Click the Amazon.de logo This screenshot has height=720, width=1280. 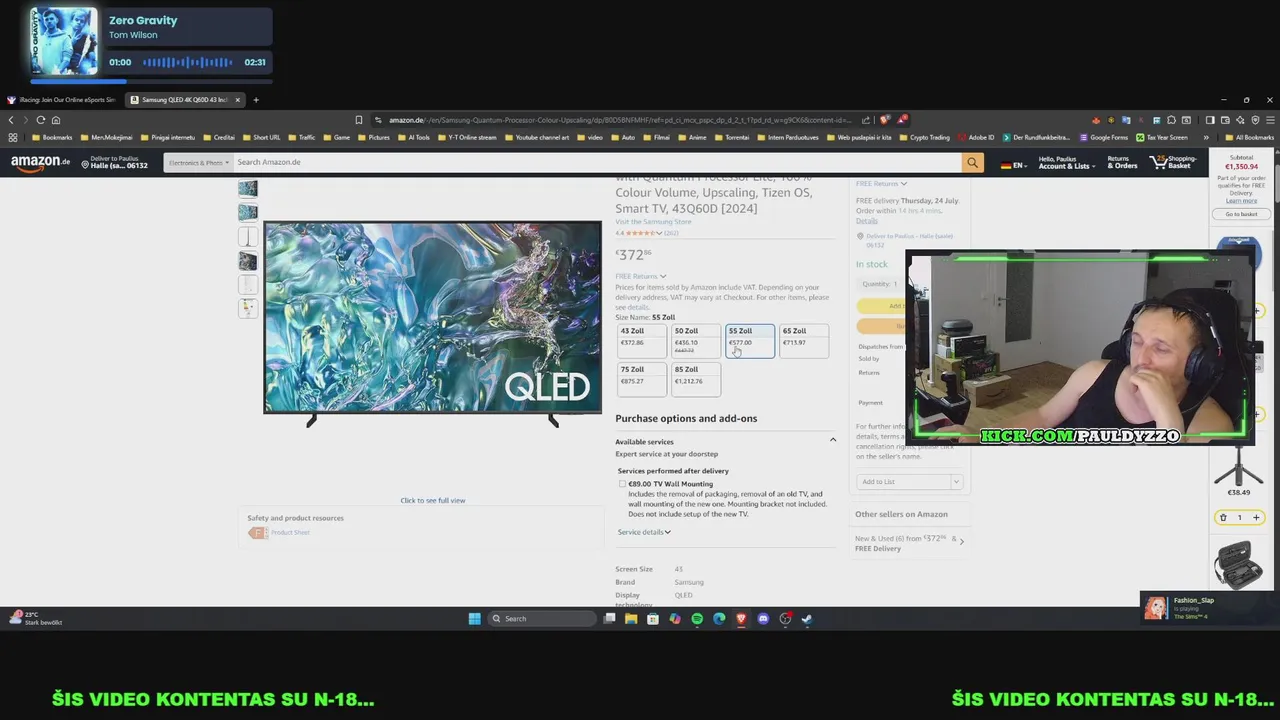pyautogui.click(x=41, y=162)
